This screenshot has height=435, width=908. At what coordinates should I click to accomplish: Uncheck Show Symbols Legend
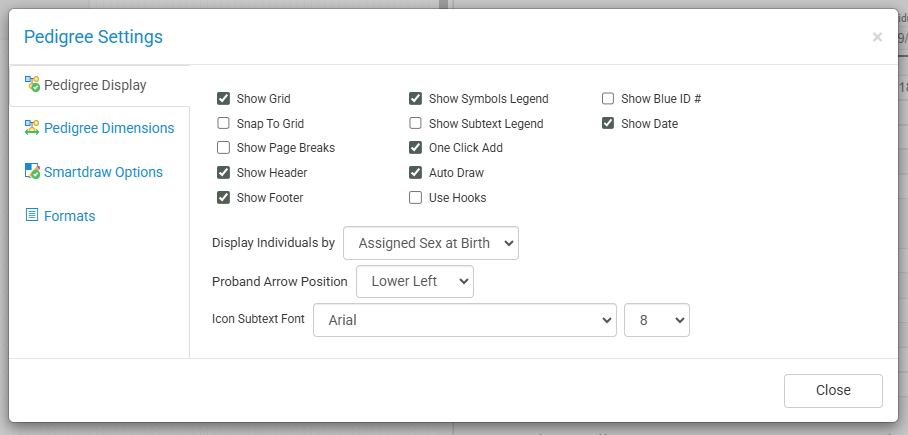416,99
